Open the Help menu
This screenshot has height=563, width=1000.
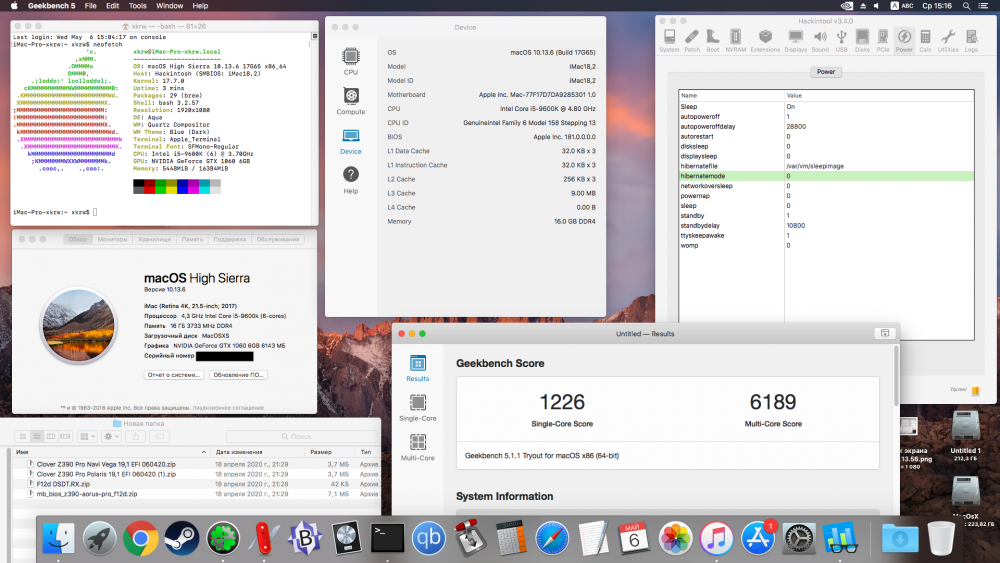pyautogui.click(x=200, y=6)
